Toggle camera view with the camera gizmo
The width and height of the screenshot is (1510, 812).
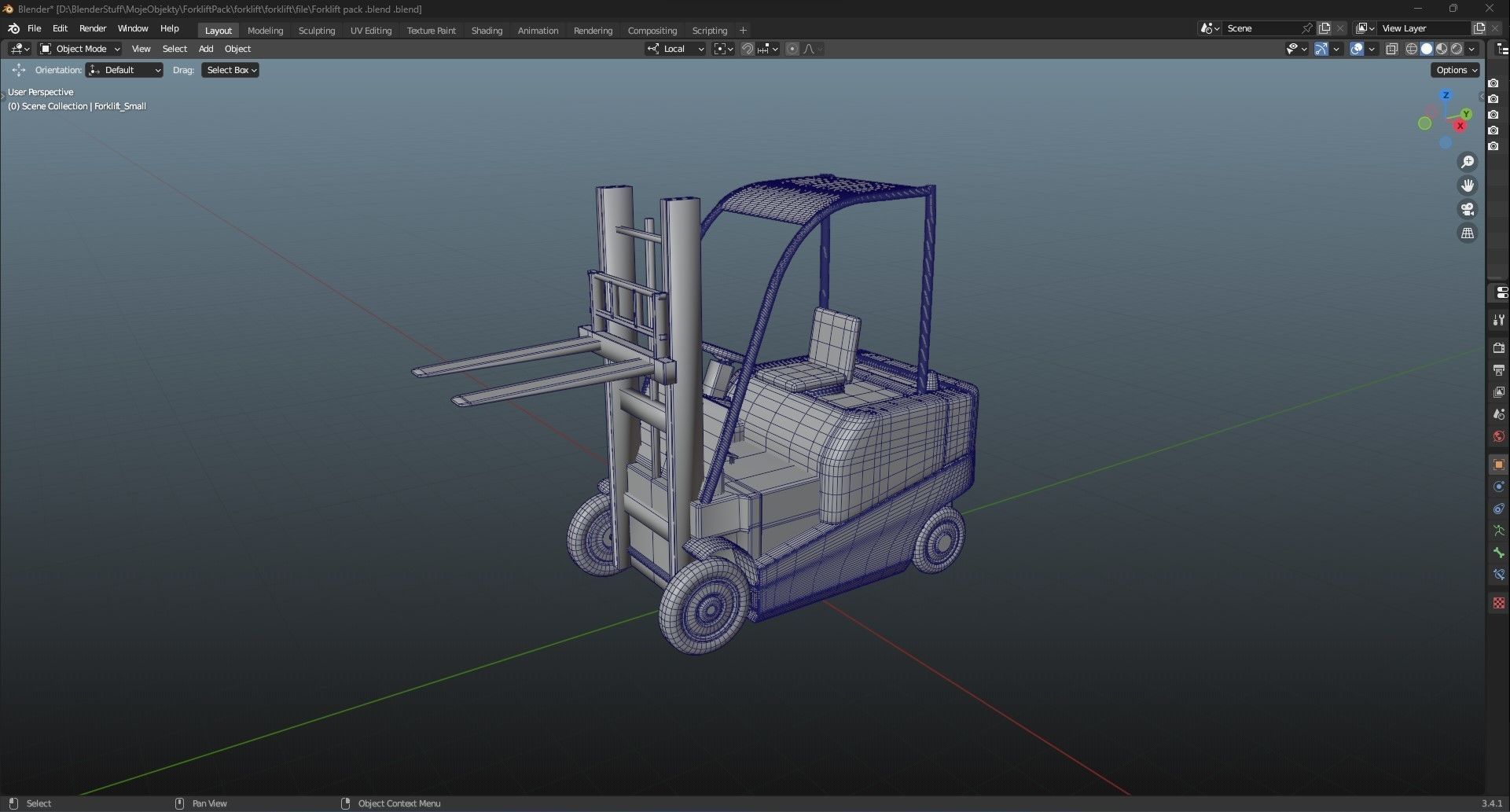[x=1468, y=209]
